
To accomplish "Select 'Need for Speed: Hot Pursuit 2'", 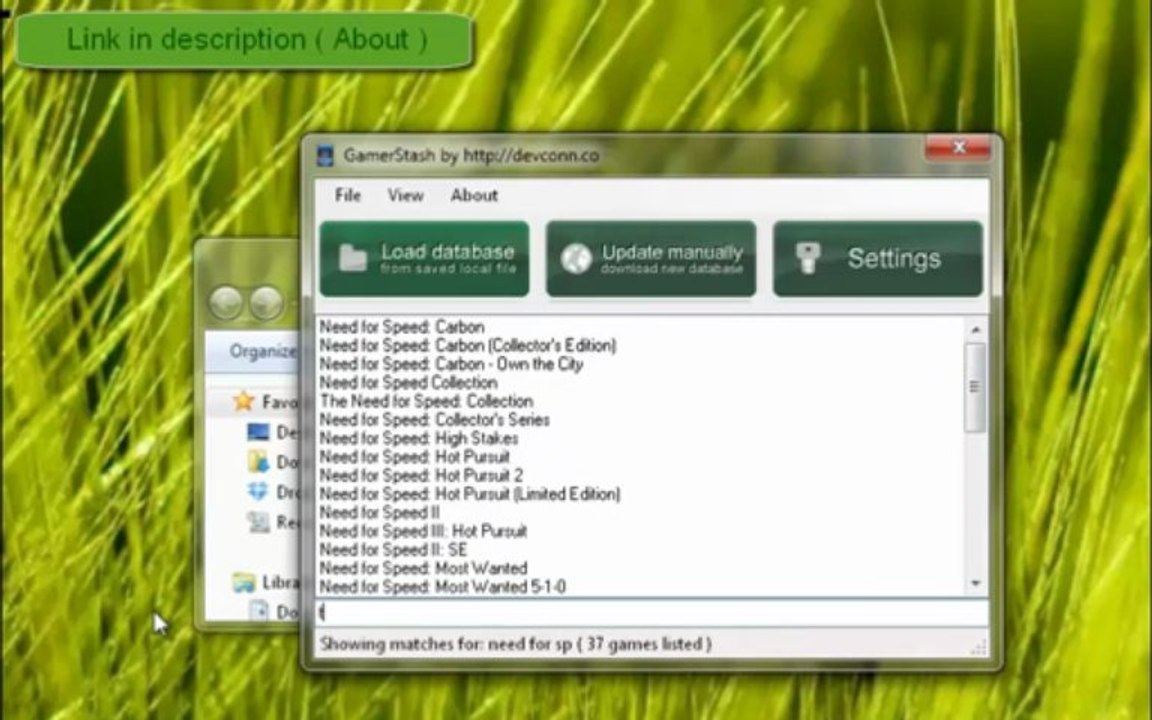I will click(x=421, y=475).
